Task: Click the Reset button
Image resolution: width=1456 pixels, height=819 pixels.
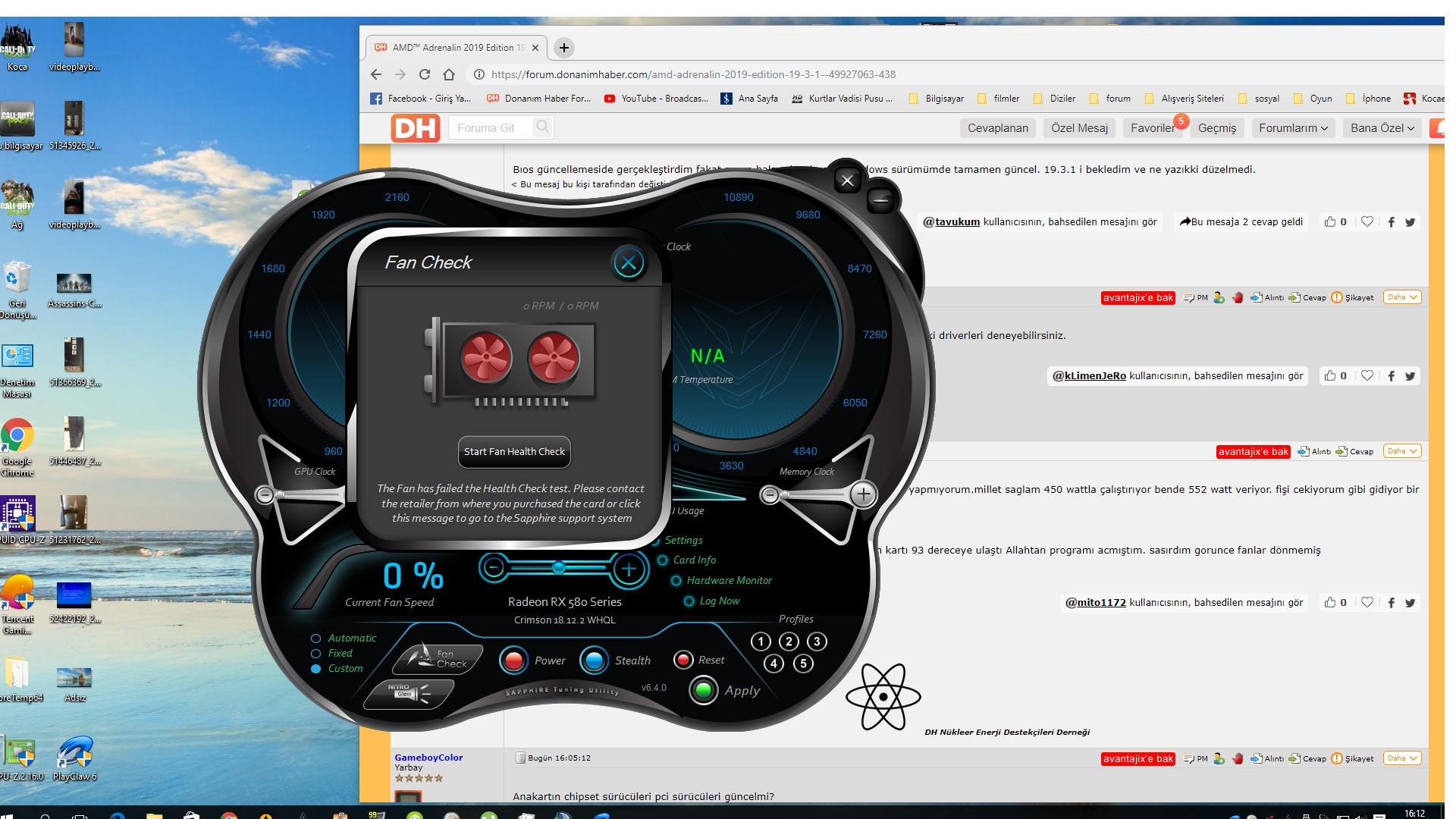Action: (x=683, y=660)
